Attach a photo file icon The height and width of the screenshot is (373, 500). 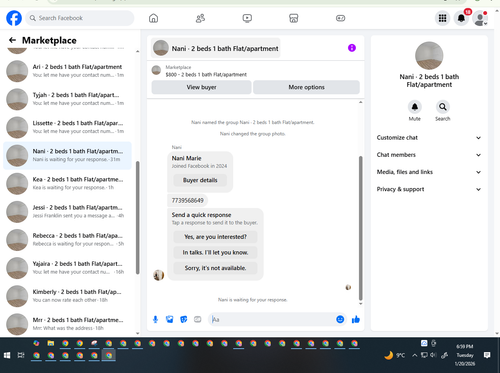coord(170,320)
